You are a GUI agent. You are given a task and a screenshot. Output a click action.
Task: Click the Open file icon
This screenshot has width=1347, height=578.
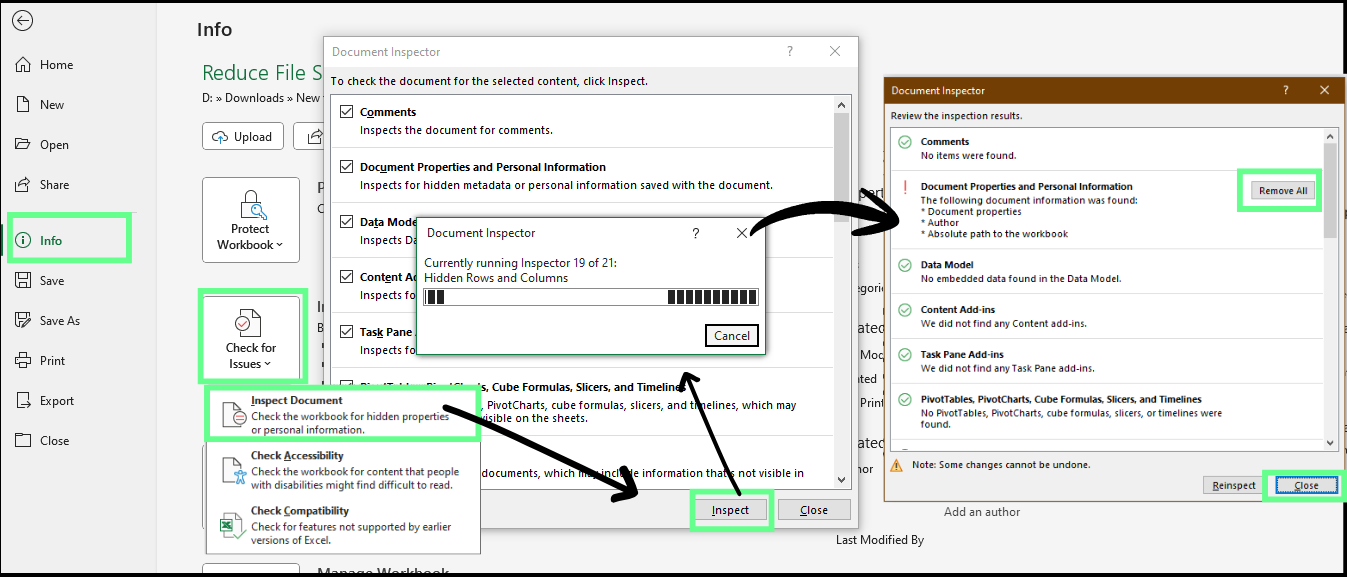tap(20, 144)
